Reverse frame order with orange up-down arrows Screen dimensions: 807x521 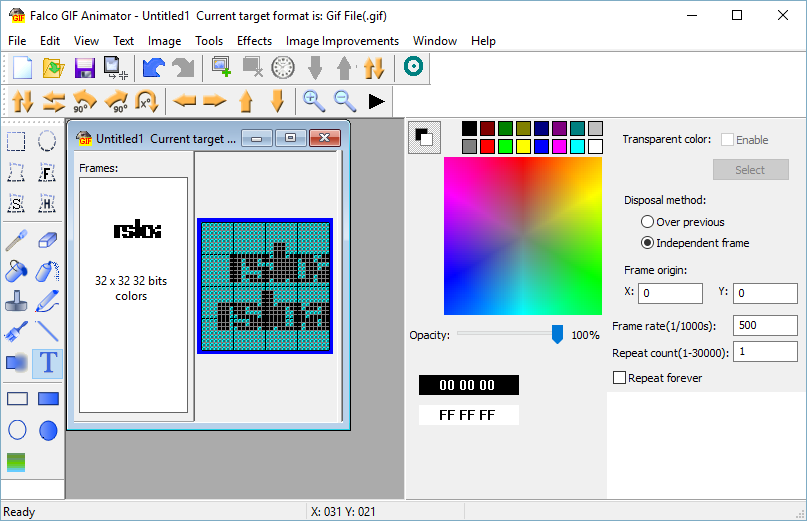click(374, 67)
